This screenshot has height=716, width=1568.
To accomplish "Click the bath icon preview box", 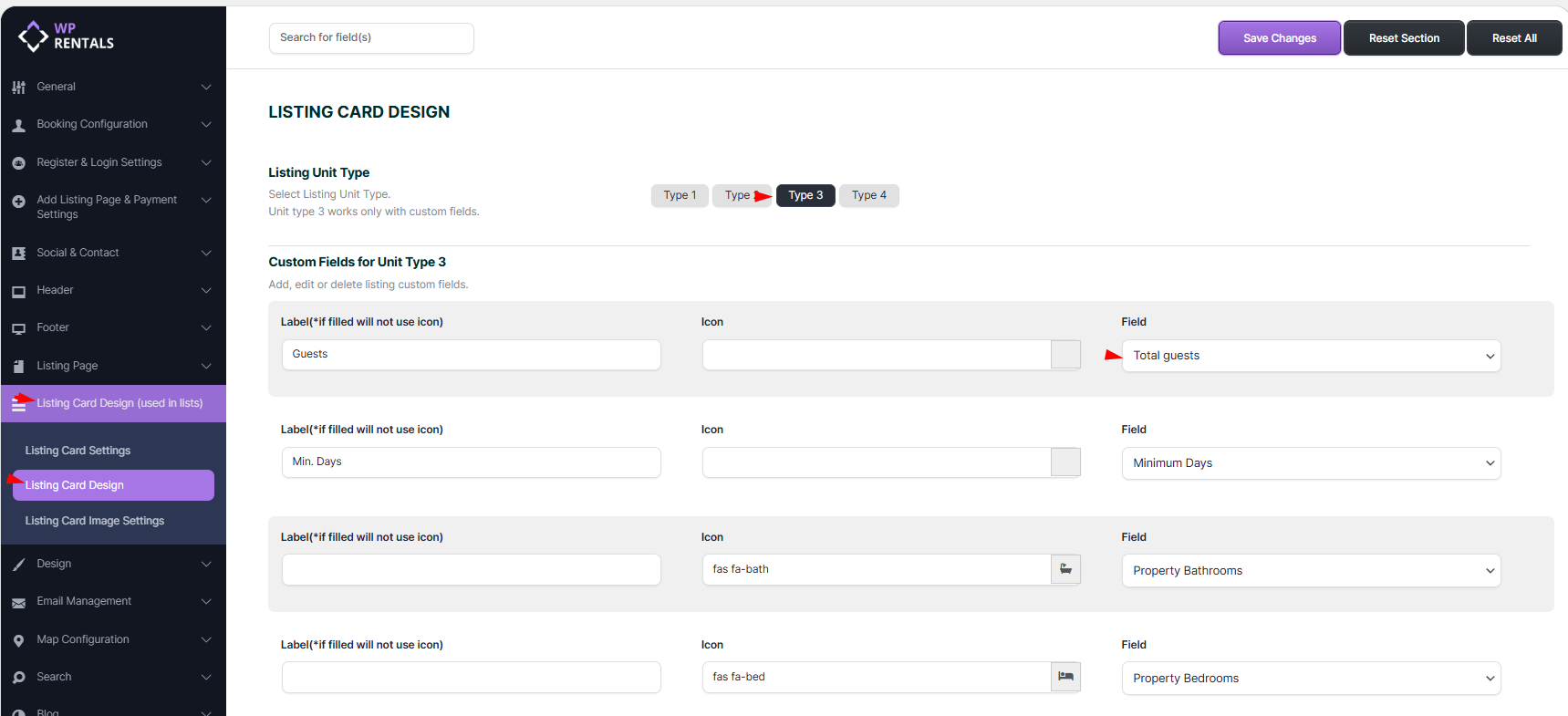I will (x=1065, y=569).
